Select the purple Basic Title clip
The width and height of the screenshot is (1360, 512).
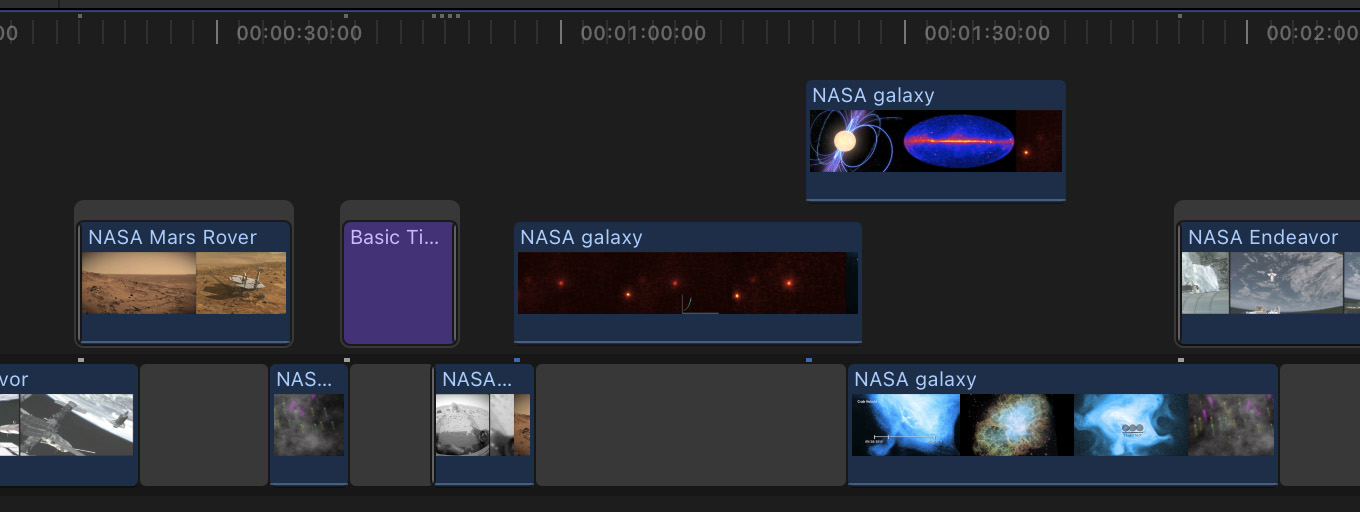(399, 283)
